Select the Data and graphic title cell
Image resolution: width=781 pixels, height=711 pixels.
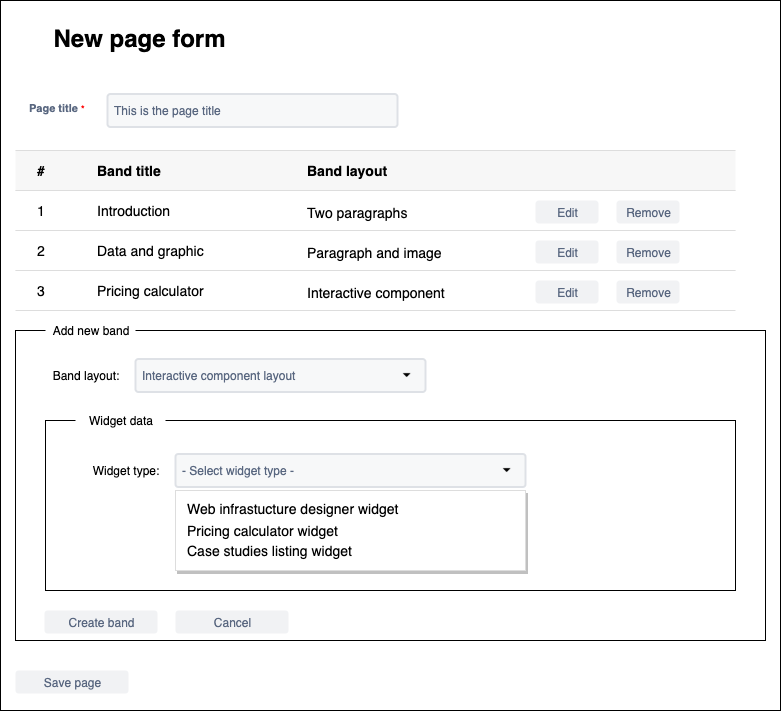150,251
